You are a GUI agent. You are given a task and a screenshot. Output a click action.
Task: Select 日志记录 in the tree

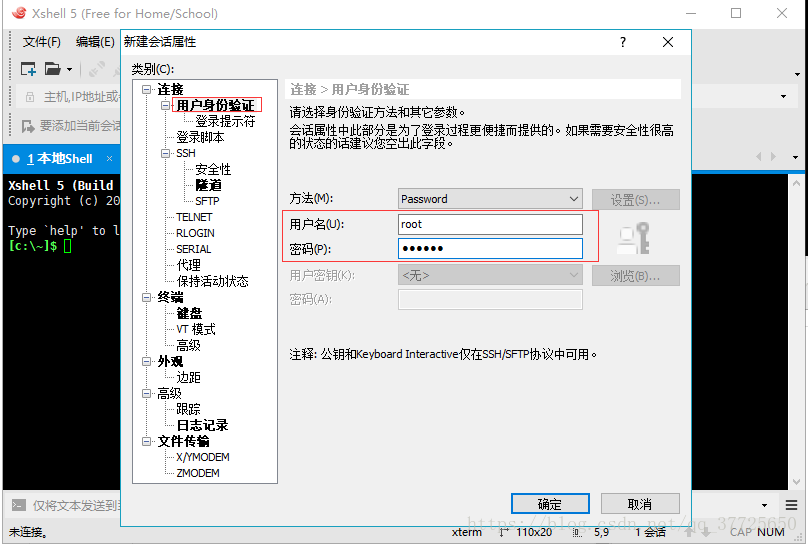click(203, 426)
